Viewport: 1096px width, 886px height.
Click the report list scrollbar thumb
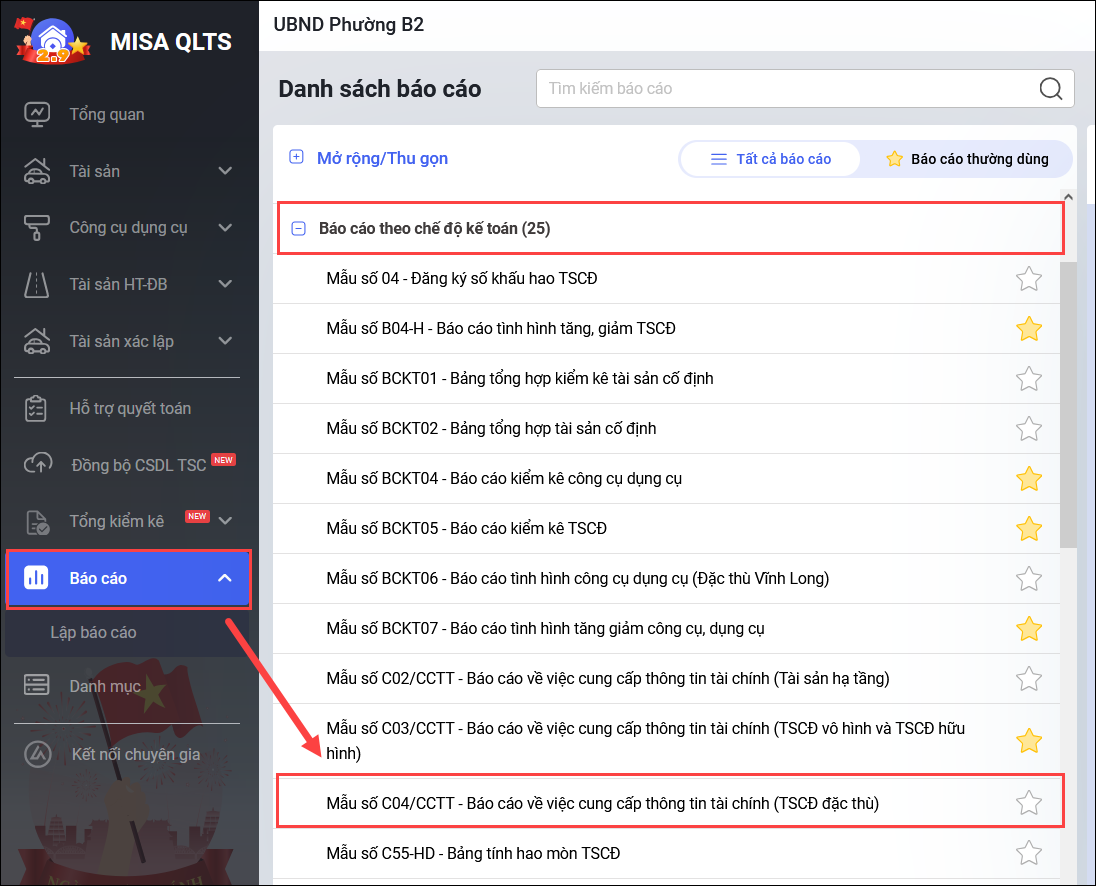click(1068, 404)
